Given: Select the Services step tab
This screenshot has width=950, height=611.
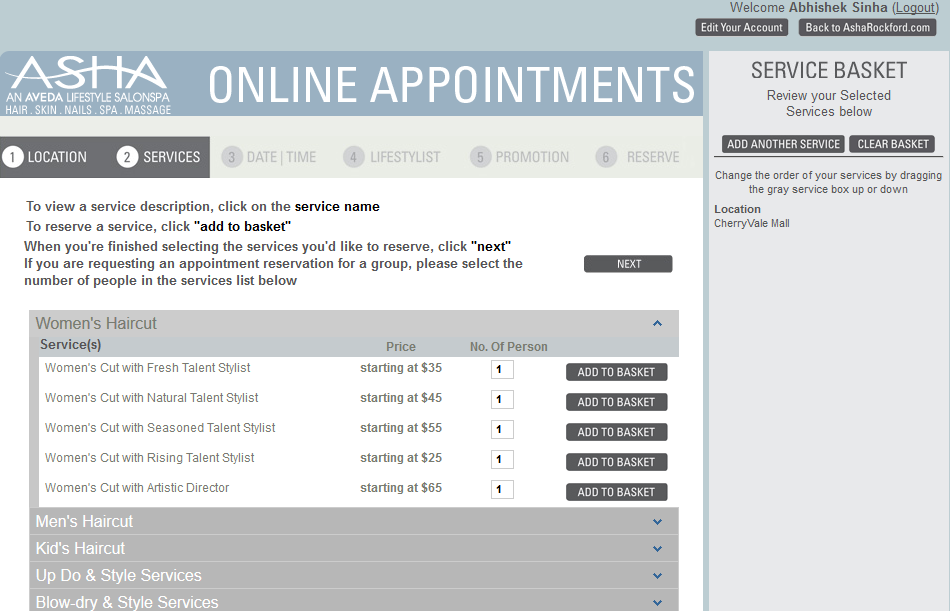Looking at the screenshot, I should point(159,157).
